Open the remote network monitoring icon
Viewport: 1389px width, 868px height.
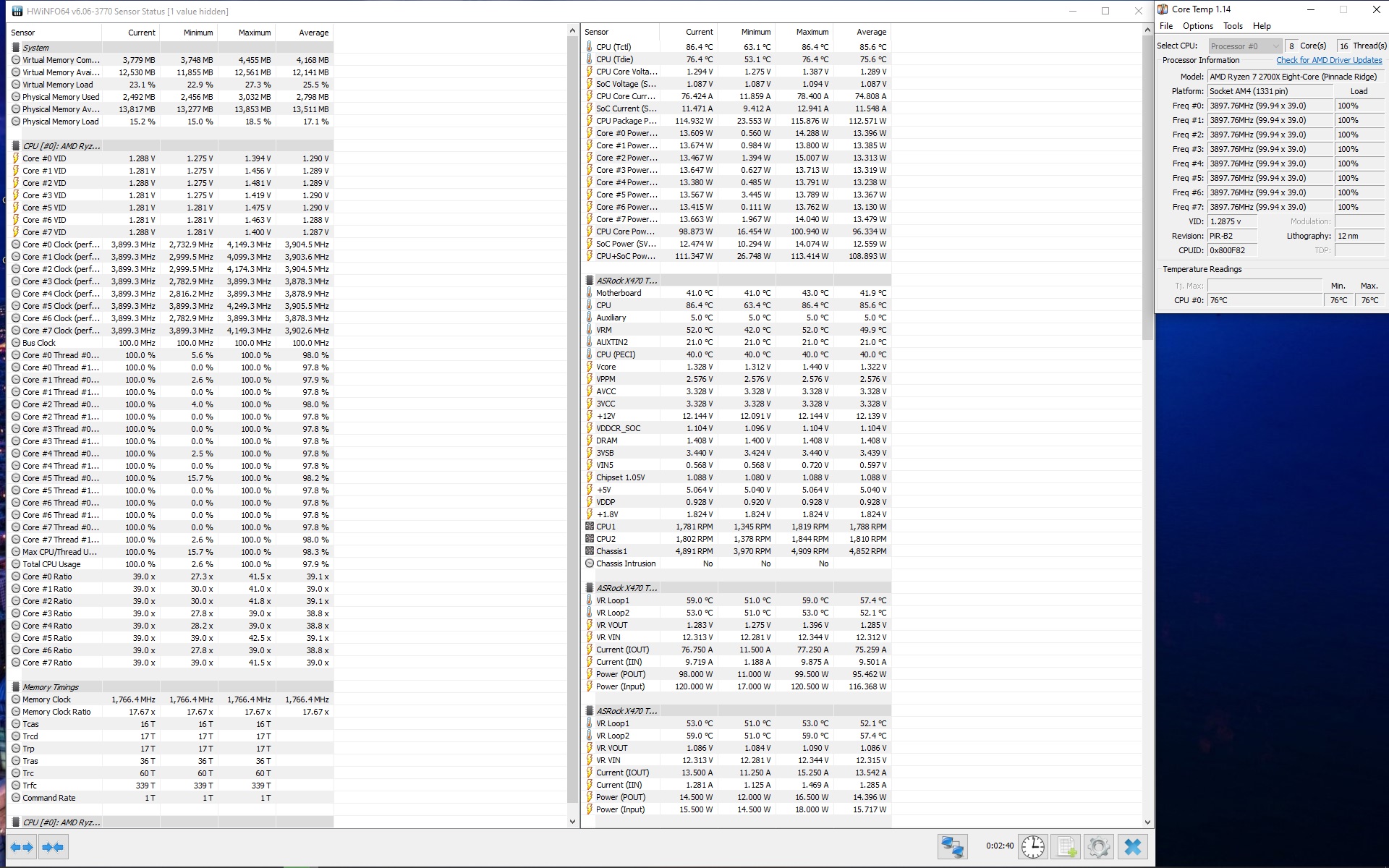[952, 846]
